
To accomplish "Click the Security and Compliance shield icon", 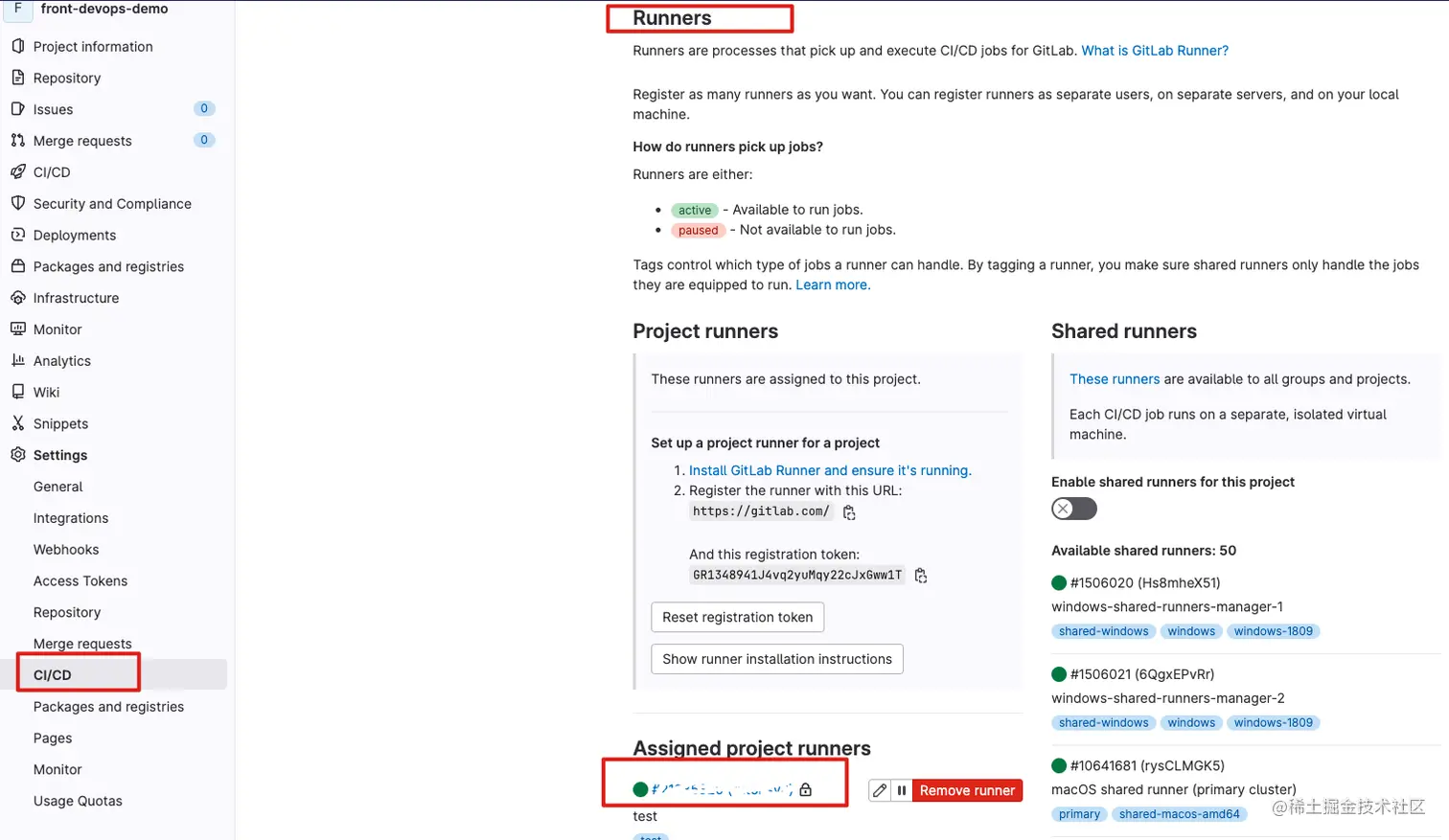I will coord(20,203).
